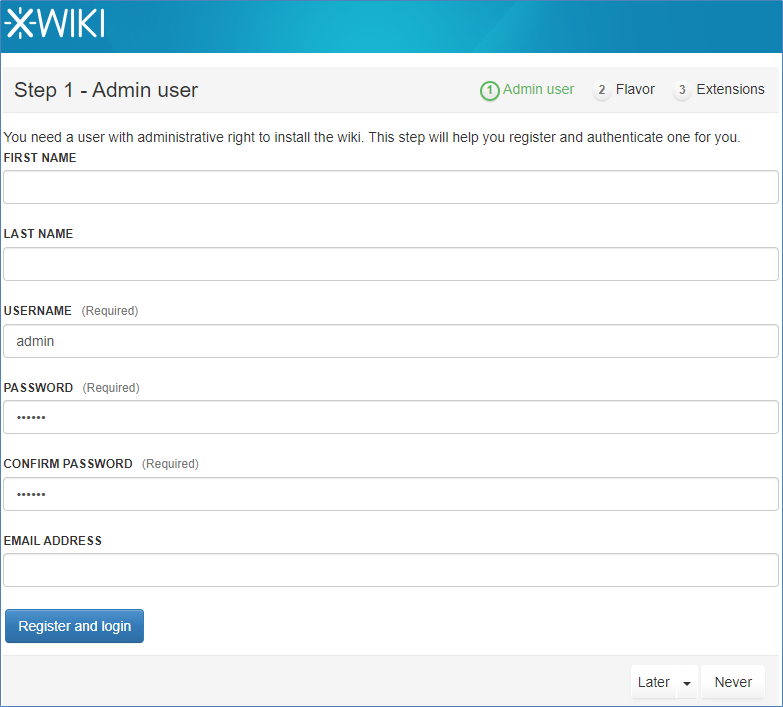Click the Email Address input
The image size is (783, 707).
pos(391,570)
